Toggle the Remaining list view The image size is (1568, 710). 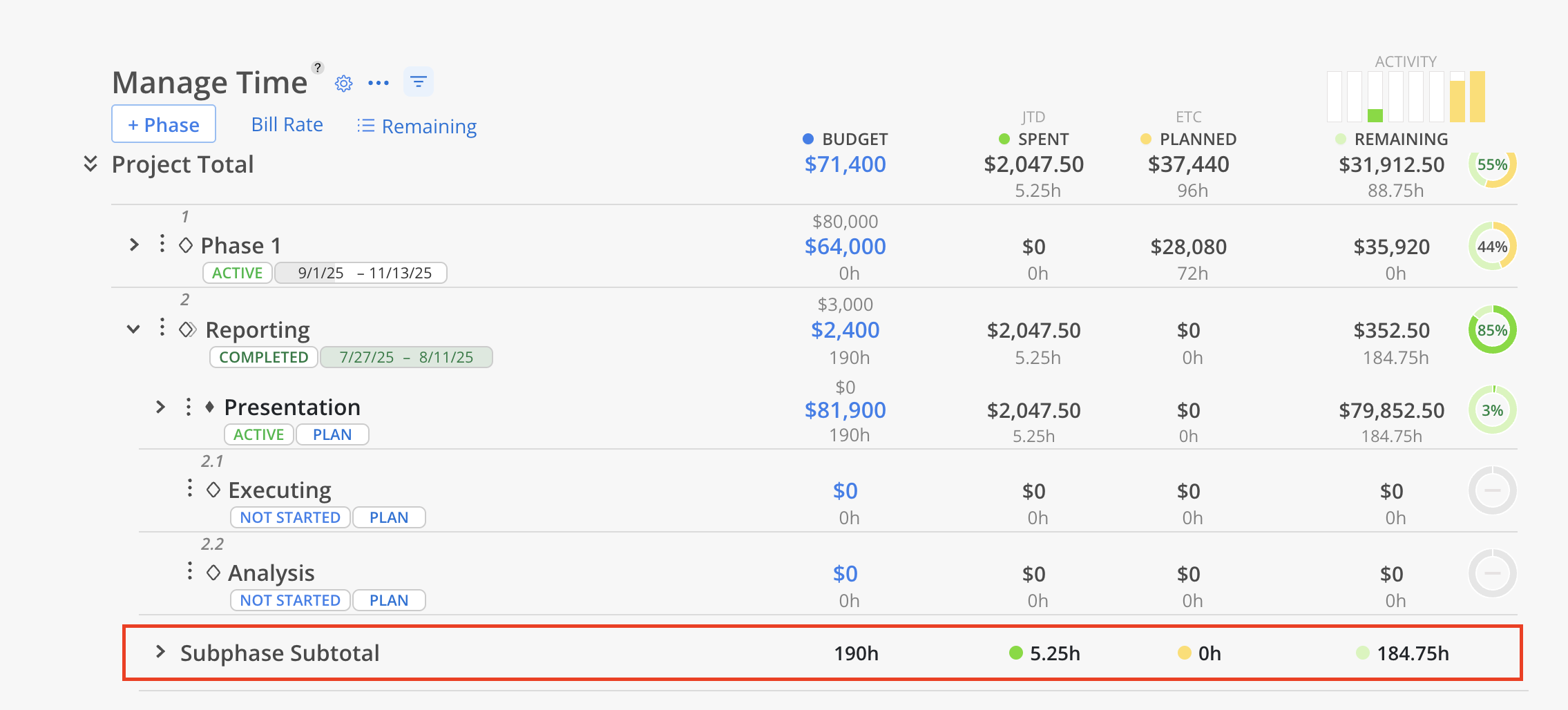tap(417, 126)
